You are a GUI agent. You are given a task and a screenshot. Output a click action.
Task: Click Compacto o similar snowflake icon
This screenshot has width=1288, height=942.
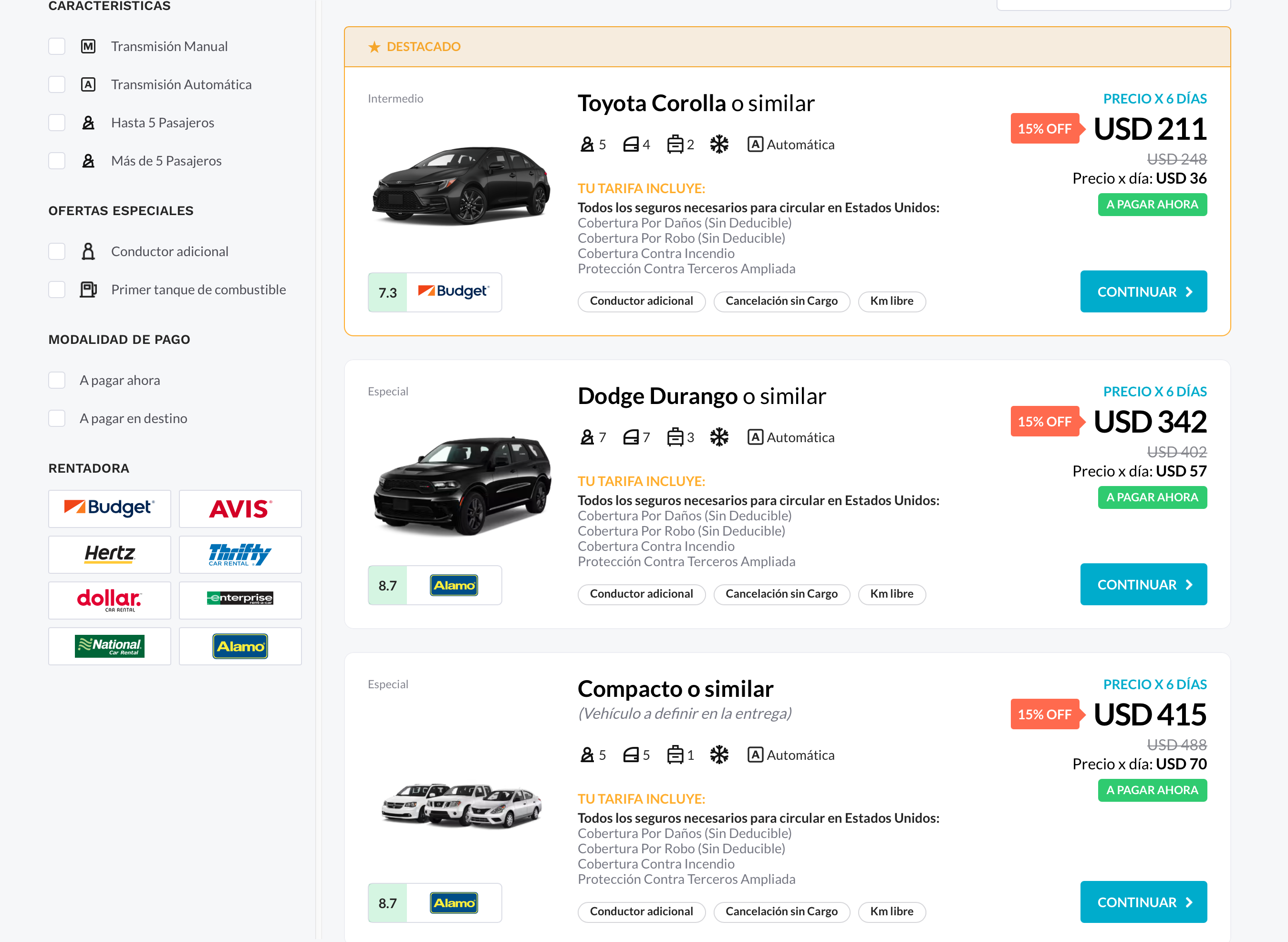click(x=719, y=755)
